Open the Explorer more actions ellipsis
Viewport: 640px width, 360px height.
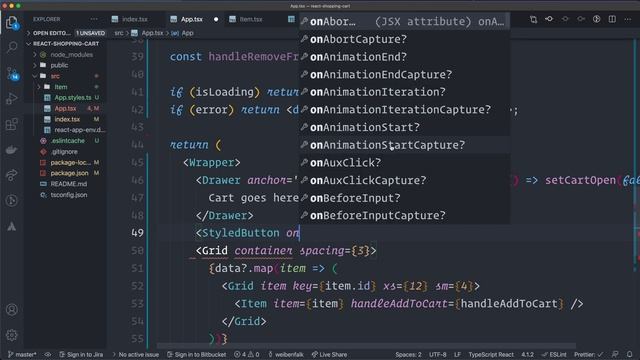click(x=94, y=19)
